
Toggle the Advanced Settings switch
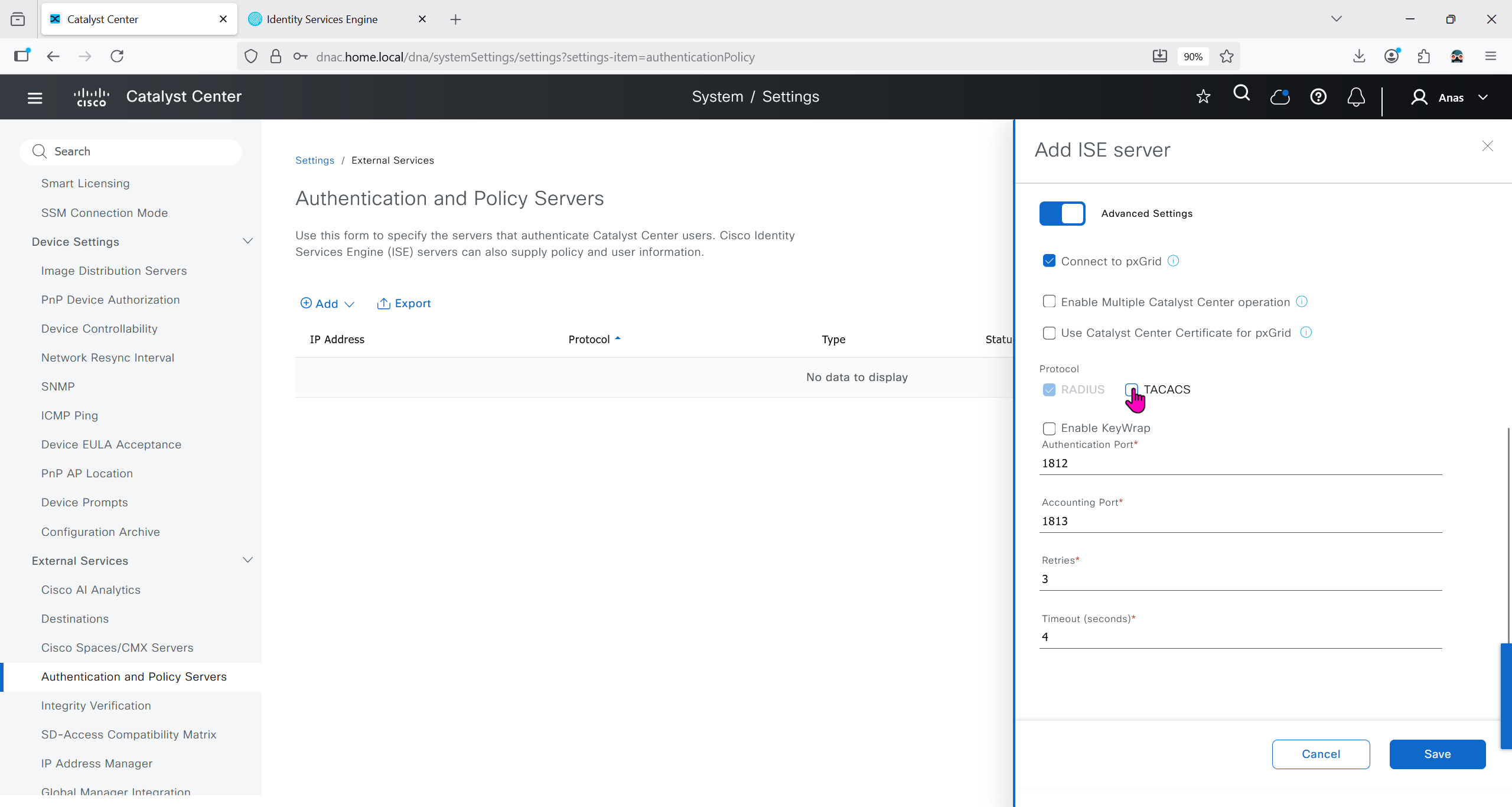[x=1062, y=213]
